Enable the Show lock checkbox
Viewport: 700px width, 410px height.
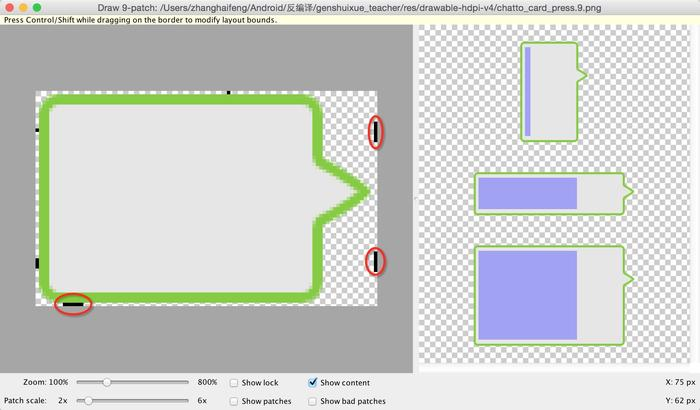tap(234, 383)
